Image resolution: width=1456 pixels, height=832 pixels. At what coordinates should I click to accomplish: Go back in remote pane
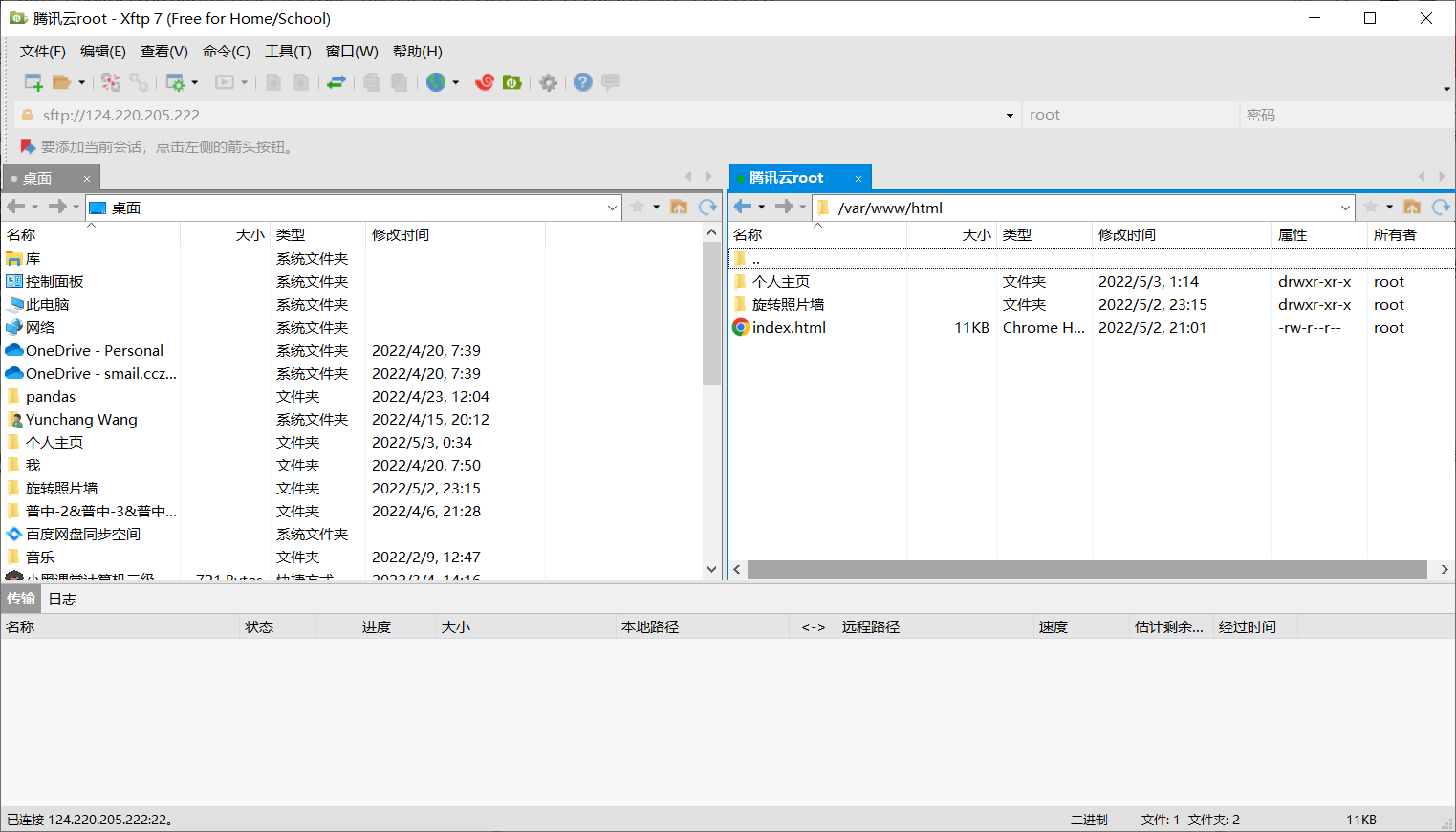pyautogui.click(x=743, y=207)
